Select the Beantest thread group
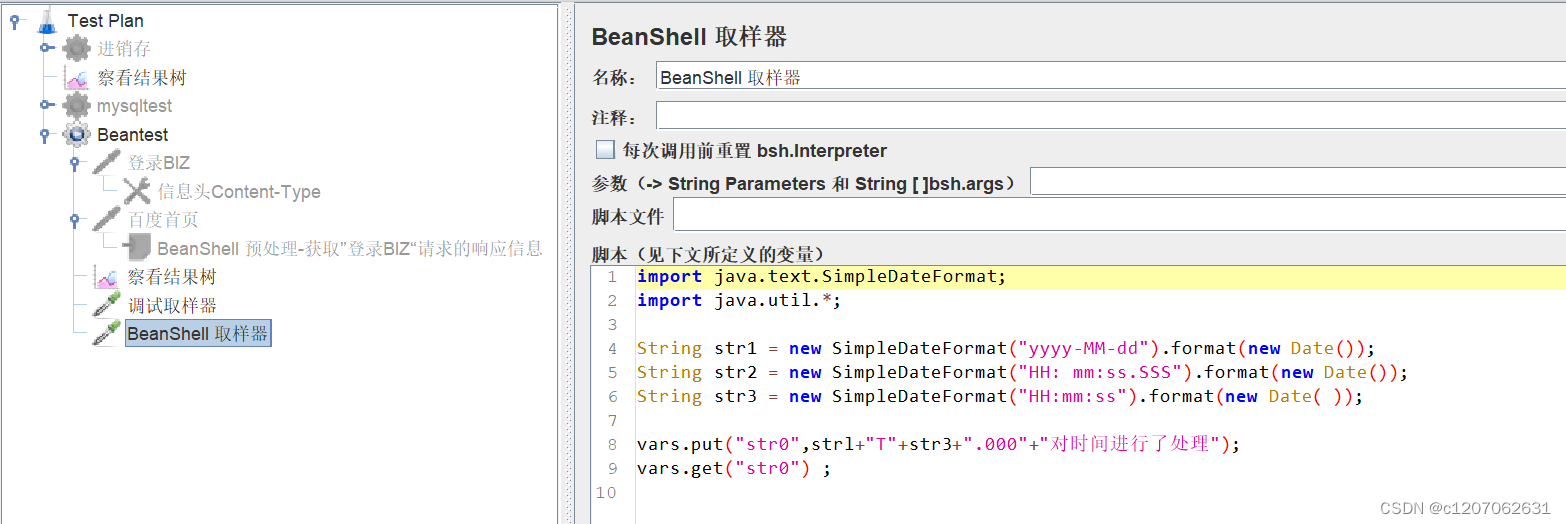 coord(132,134)
